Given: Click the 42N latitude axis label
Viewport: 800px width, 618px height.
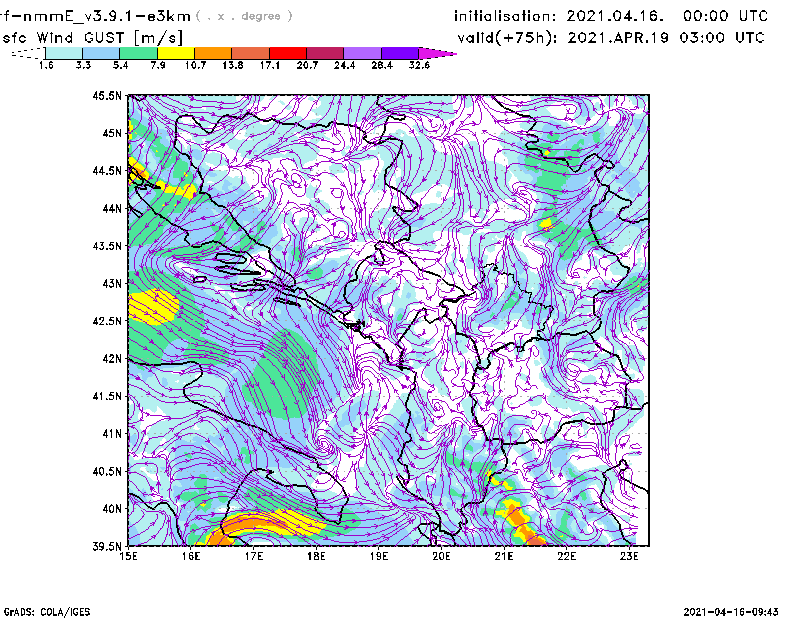Looking at the screenshot, I should click(x=112, y=359).
